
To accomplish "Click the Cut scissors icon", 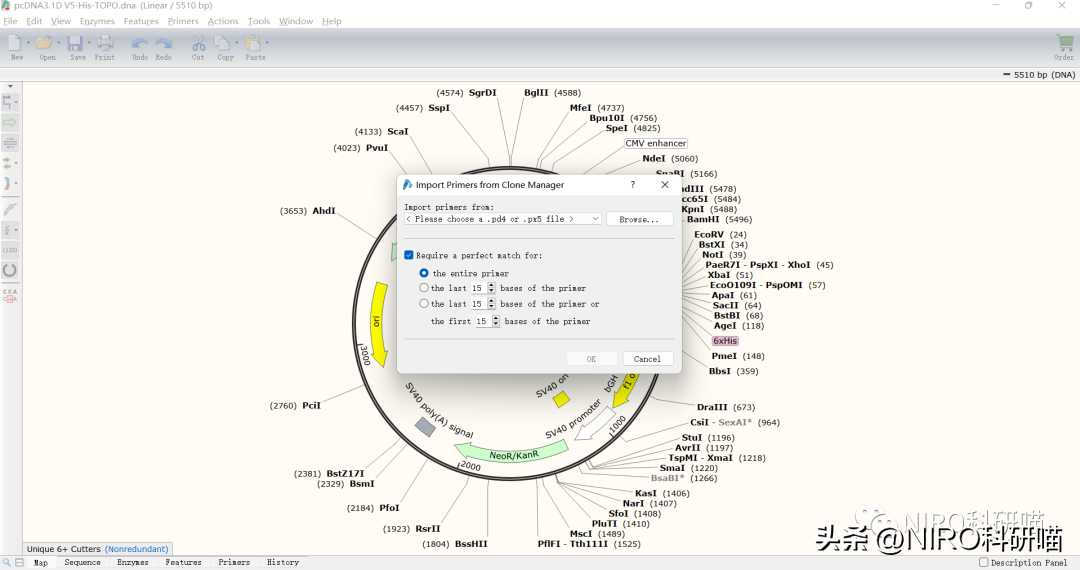I will pyautogui.click(x=198, y=44).
